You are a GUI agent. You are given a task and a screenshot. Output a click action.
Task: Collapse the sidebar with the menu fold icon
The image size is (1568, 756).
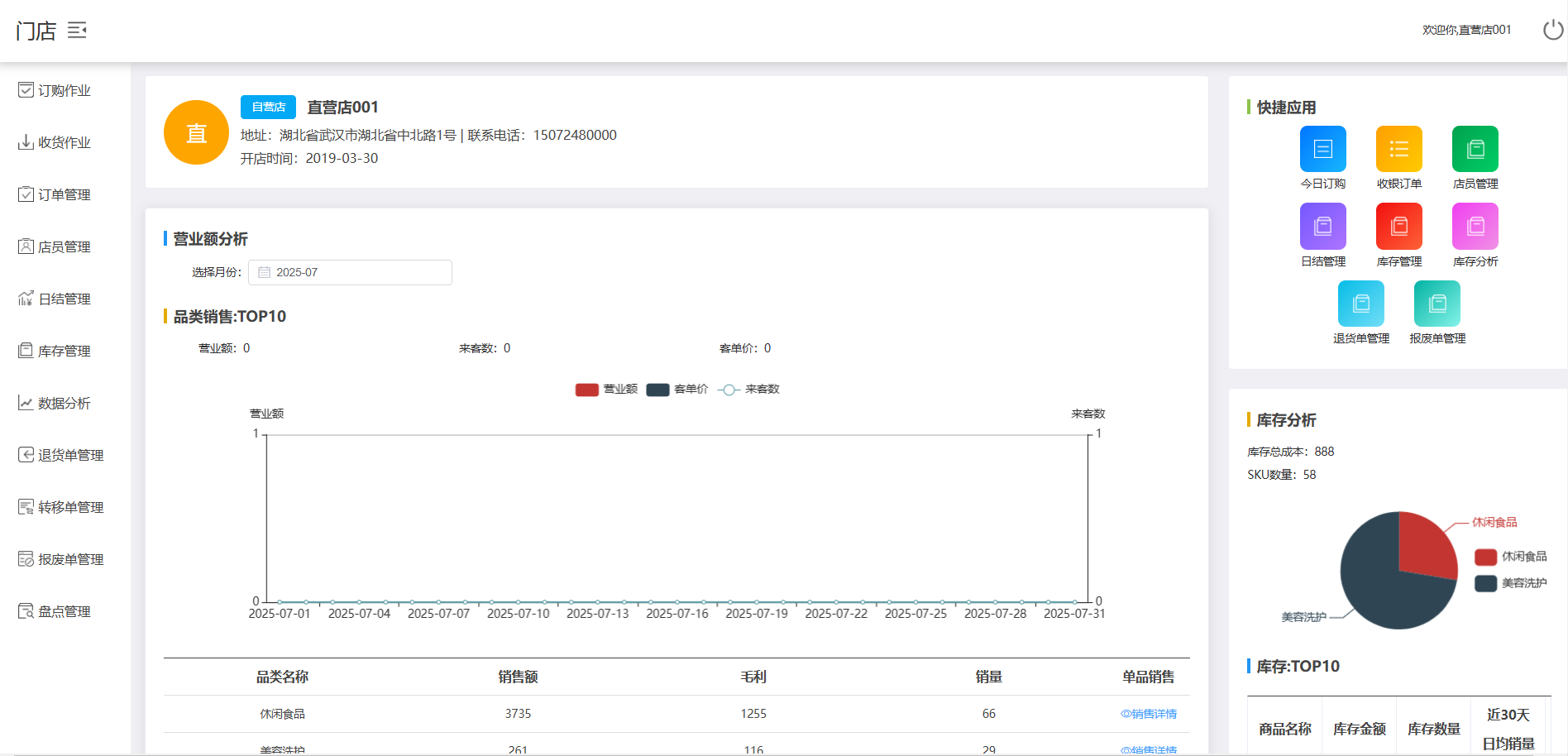point(77,31)
